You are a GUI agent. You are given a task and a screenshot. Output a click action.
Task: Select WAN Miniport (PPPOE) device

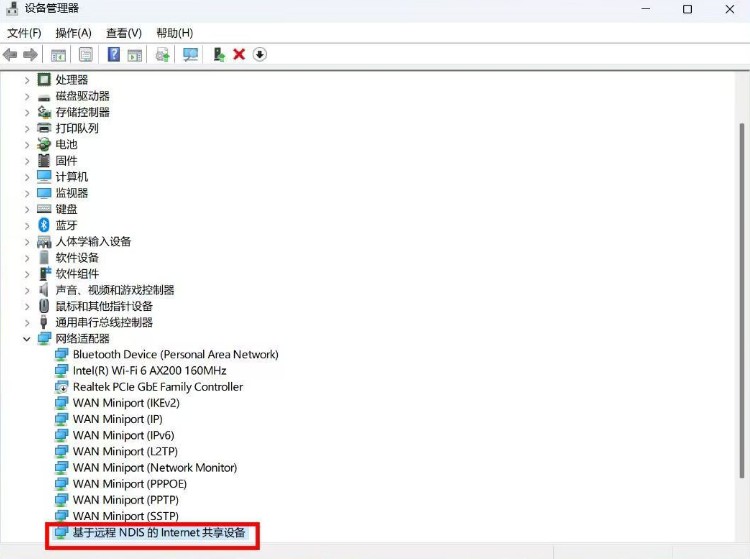tap(129, 484)
